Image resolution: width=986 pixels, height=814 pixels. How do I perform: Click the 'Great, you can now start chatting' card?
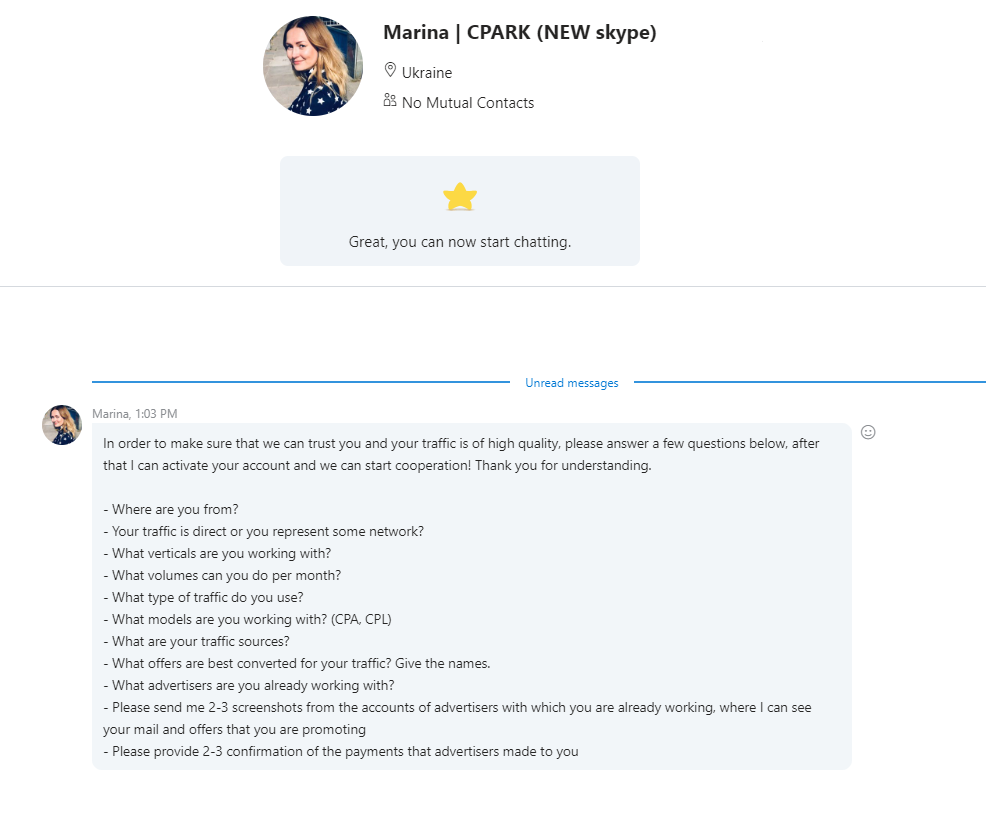coord(460,211)
